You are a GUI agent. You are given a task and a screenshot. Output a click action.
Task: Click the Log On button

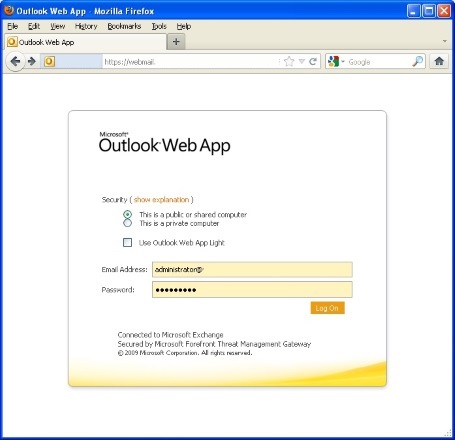point(327,308)
